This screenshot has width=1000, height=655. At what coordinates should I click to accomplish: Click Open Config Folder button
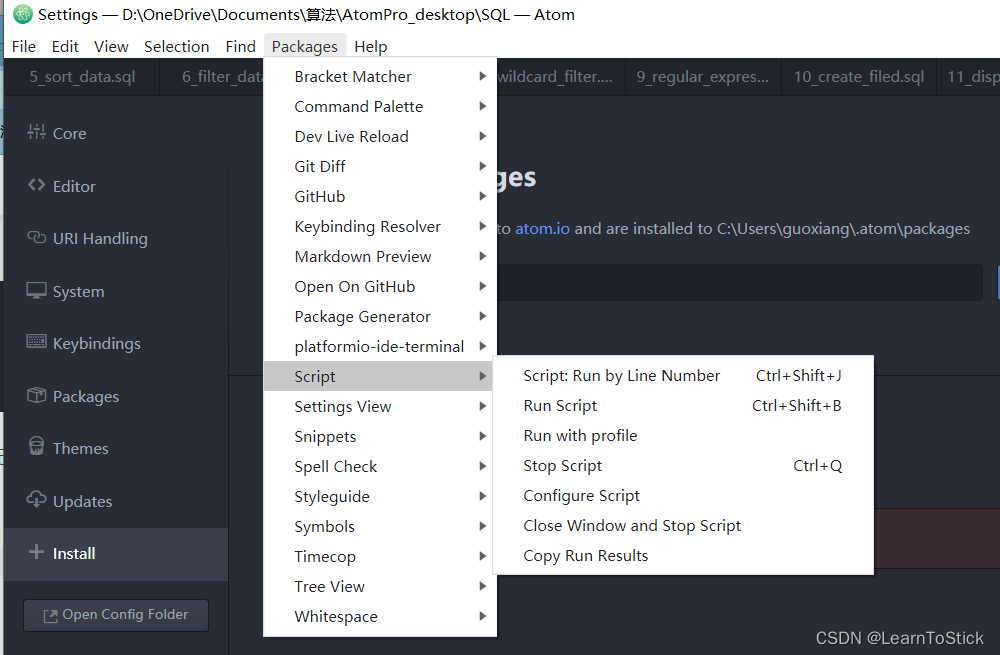point(116,615)
